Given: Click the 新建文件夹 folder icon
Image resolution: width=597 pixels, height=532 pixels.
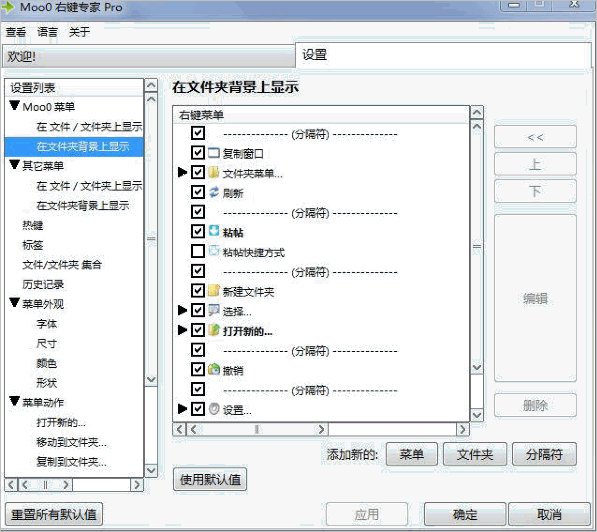Looking at the screenshot, I should point(214,291).
